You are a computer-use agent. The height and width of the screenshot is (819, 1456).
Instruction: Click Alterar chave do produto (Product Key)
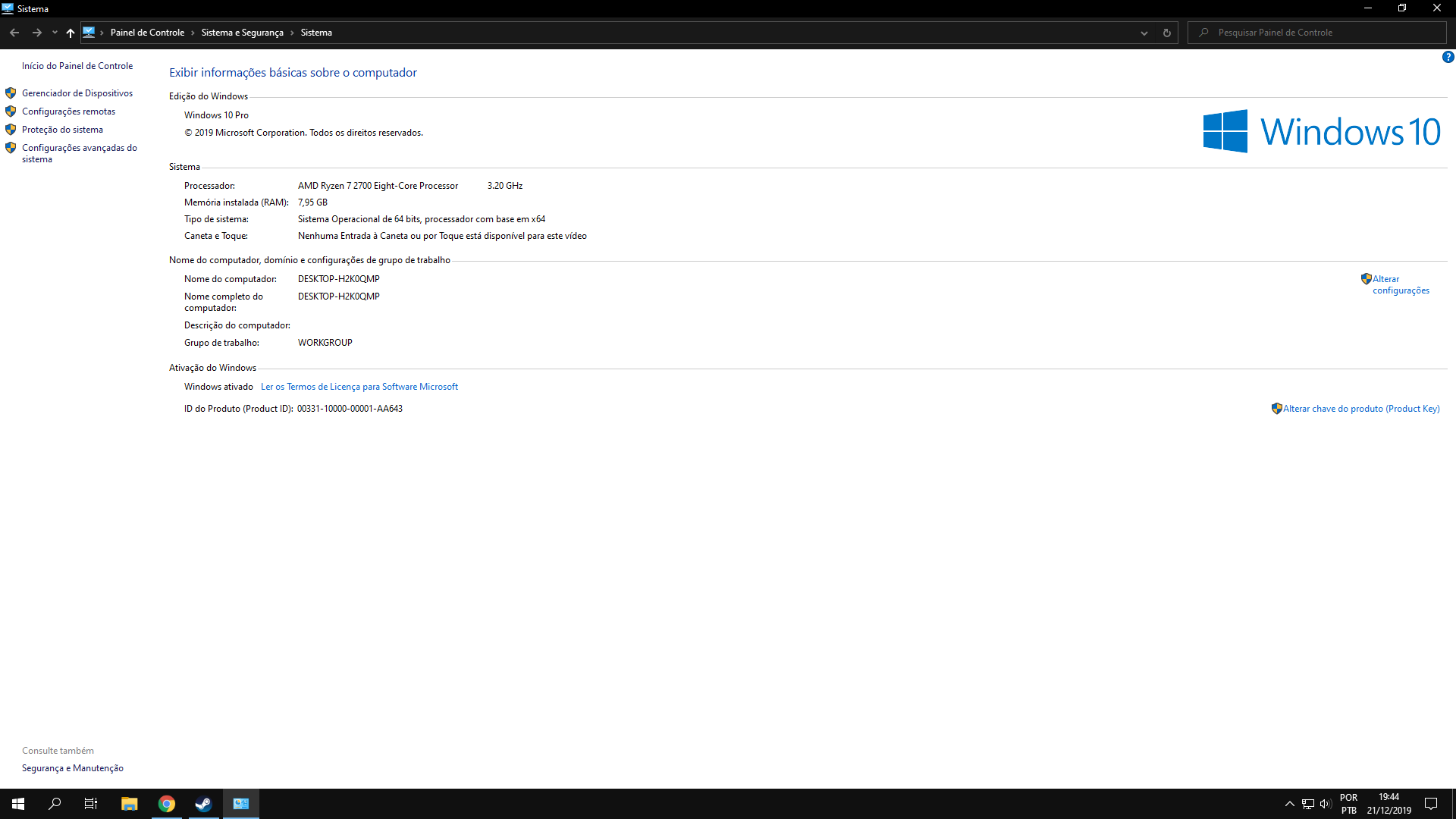point(1361,409)
